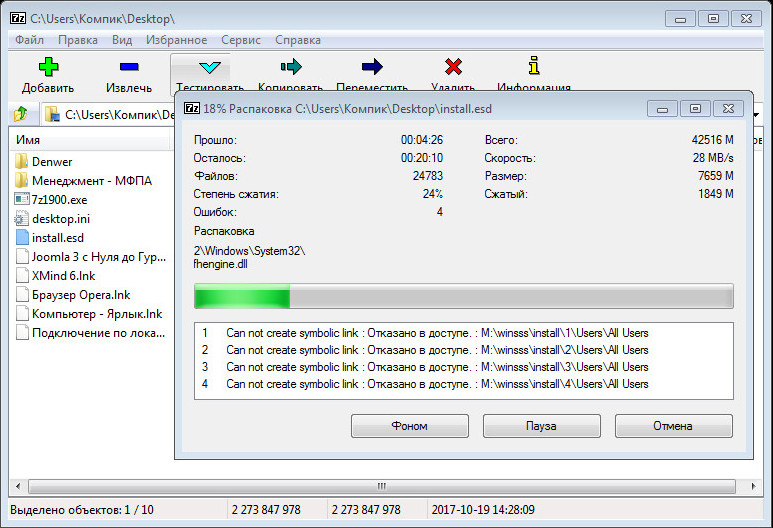This screenshot has width=773, height=528.
Task: Click the Фоном button
Action: (410, 425)
